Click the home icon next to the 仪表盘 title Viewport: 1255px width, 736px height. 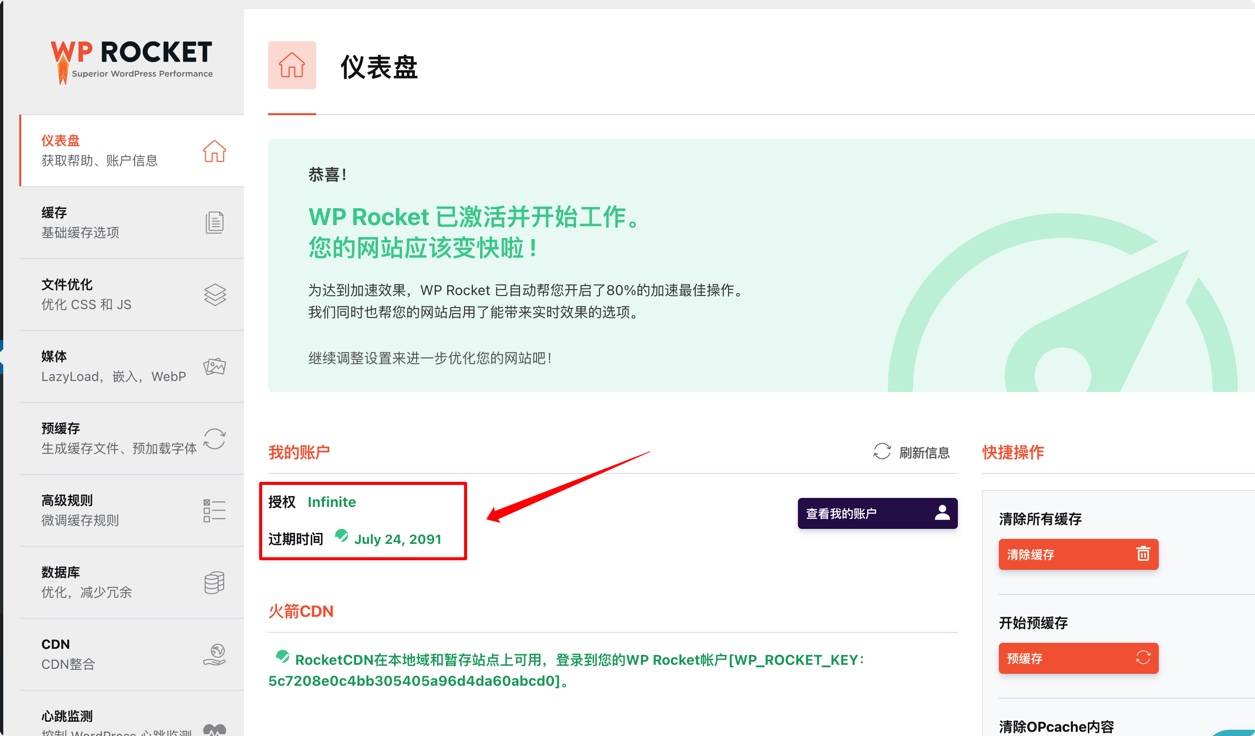coord(292,65)
